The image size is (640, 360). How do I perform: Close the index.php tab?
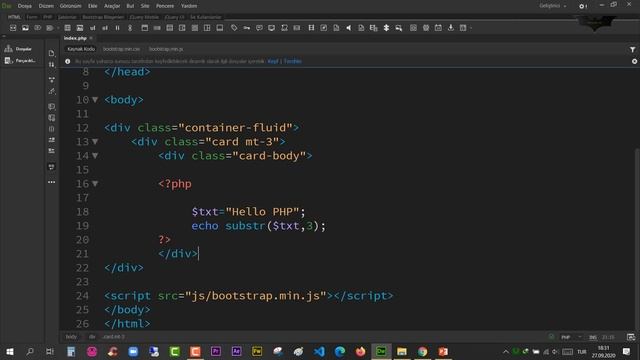(x=91, y=38)
